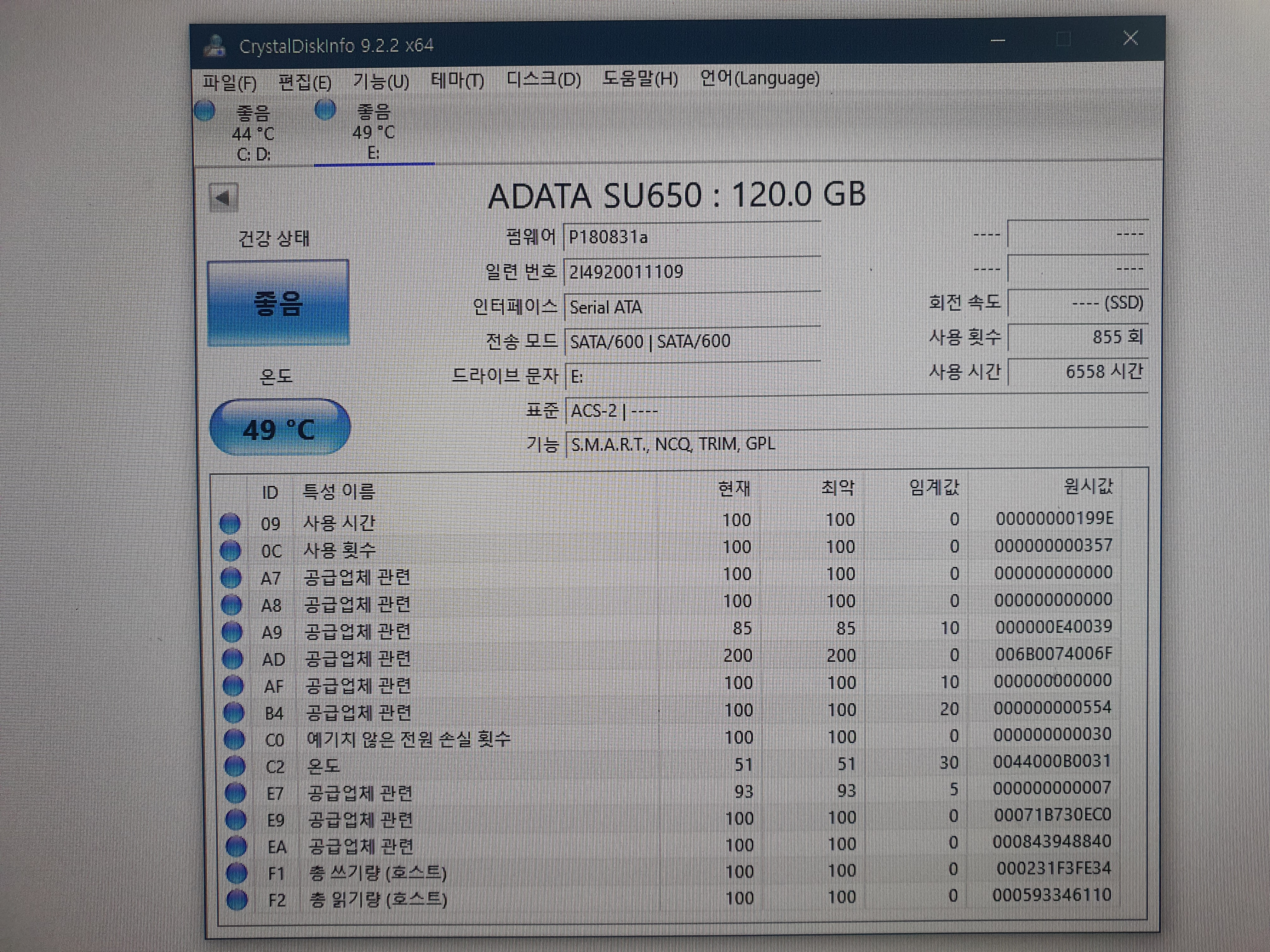1270x952 pixels.
Task: Click raw value 0044000B0031
Action: 1052,762
